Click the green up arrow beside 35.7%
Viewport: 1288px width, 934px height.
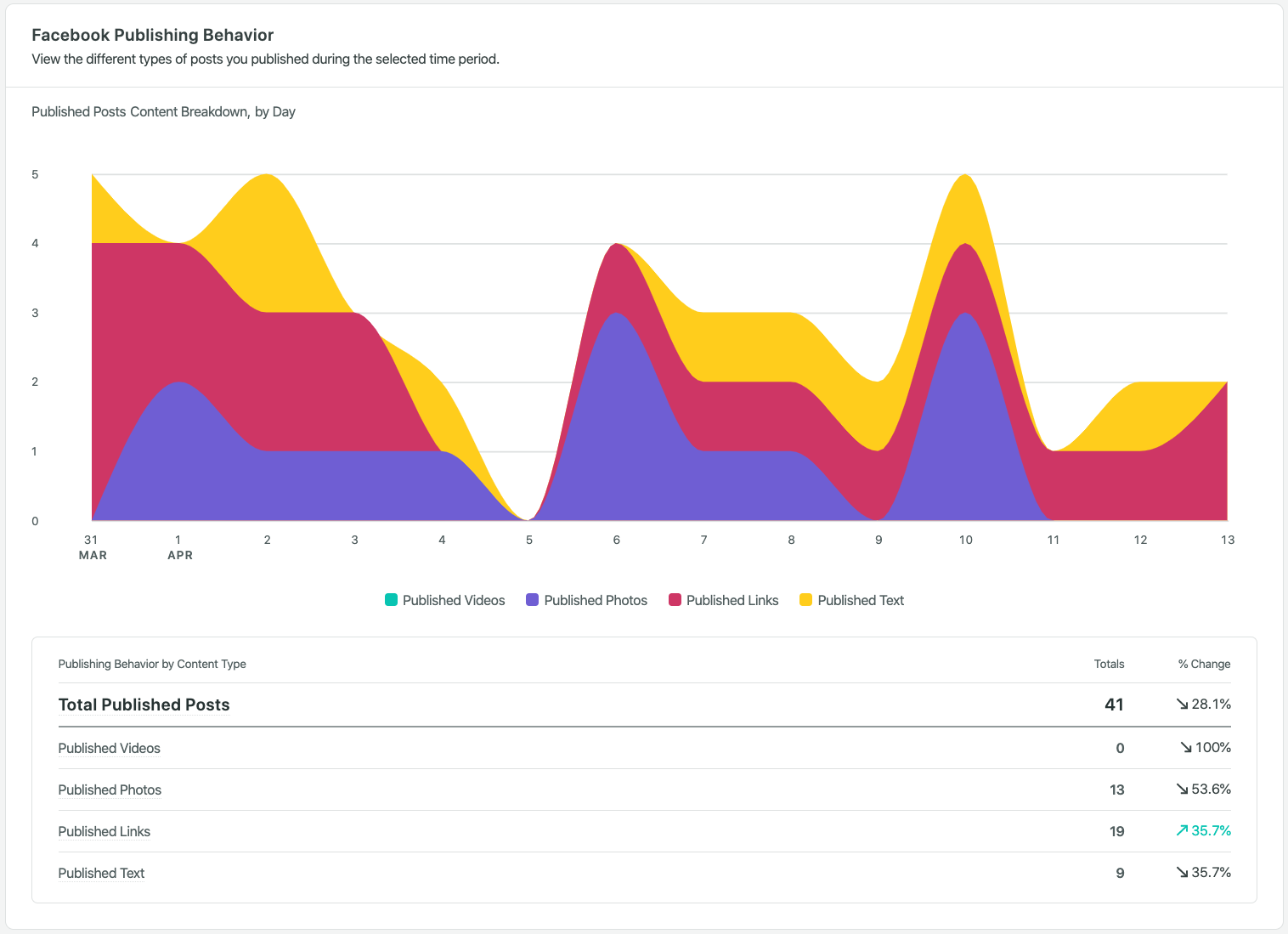tap(1182, 830)
